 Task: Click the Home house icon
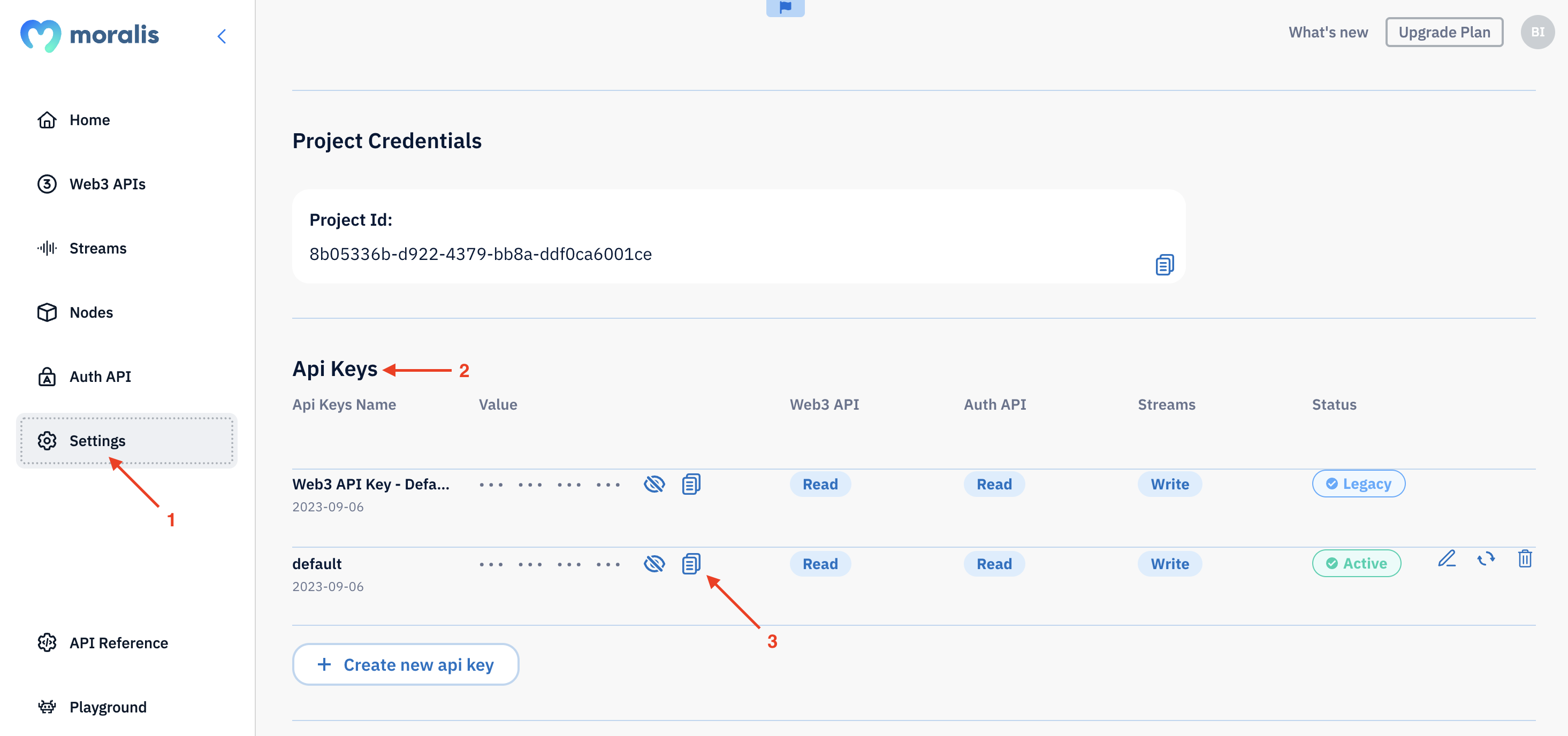click(x=47, y=120)
